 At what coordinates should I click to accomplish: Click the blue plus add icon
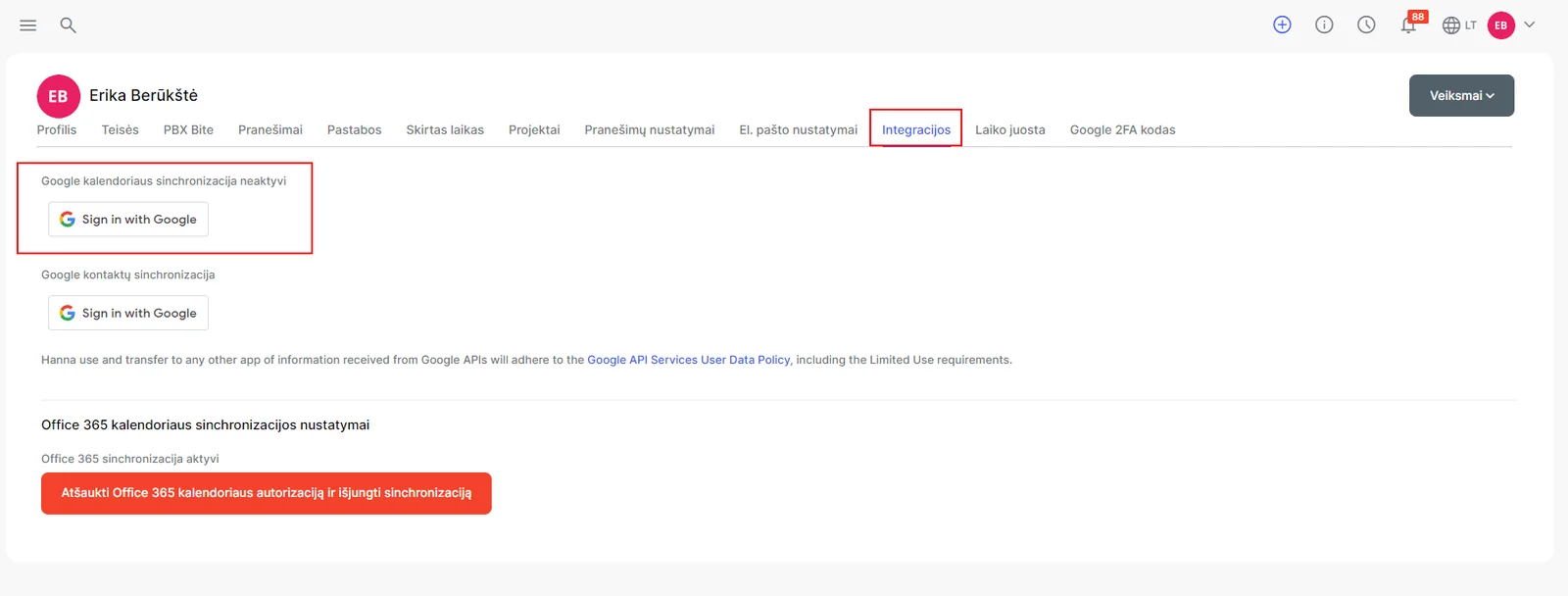pyautogui.click(x=1282, y=25)
